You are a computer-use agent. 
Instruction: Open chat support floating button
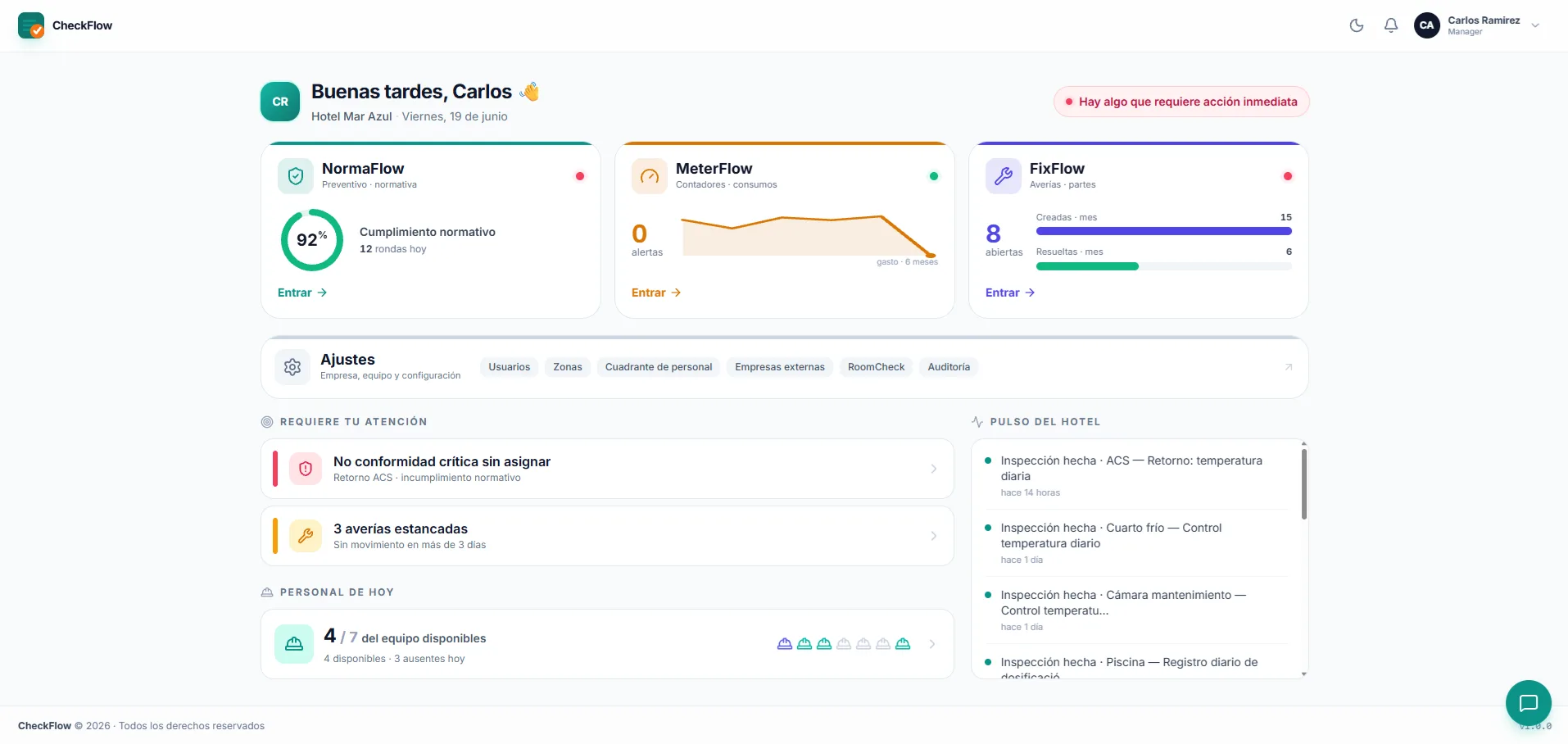(1529, 703)
